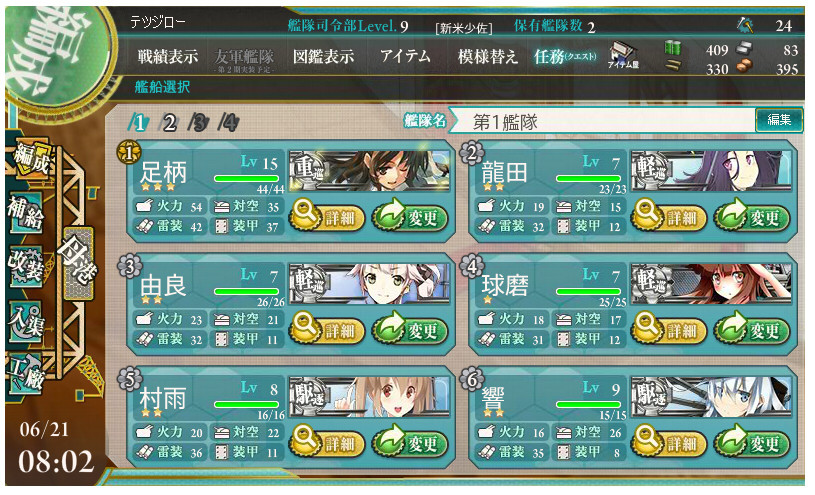
Task: Open the 工廠 factory sidebar icon
Action: coord(25,373)
